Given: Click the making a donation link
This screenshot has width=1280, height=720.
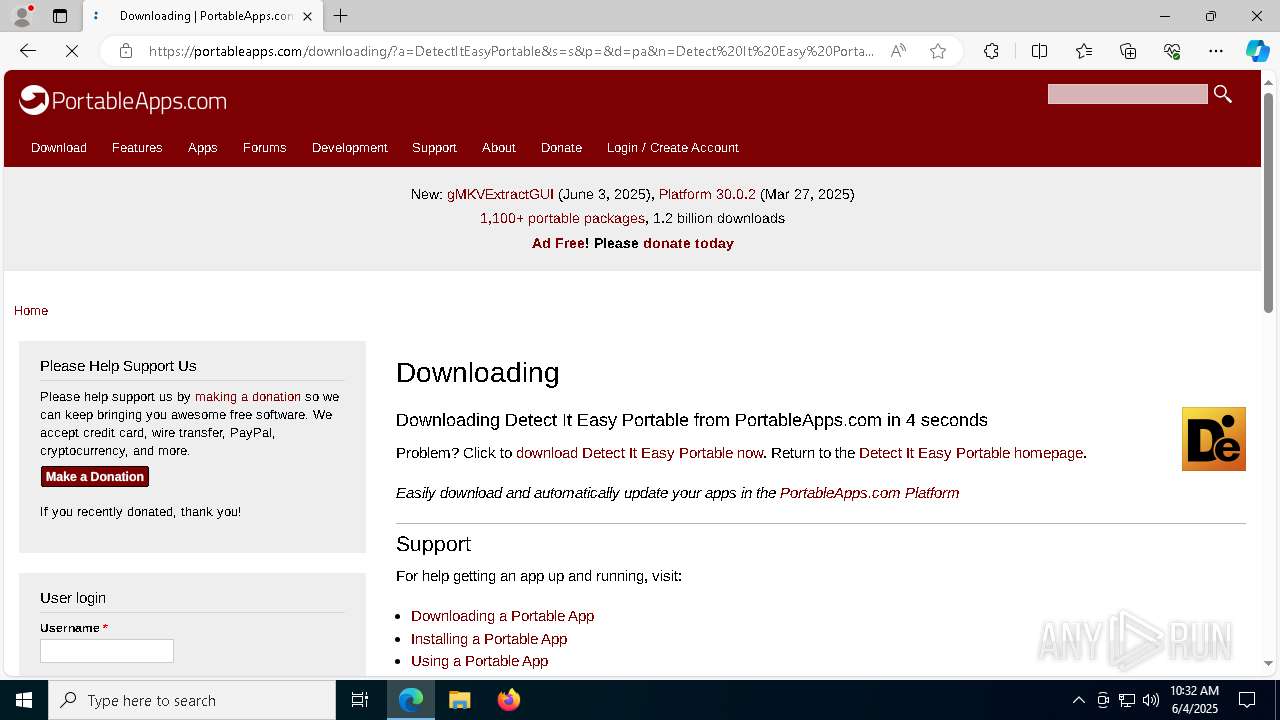Looking at the screenshot, I should [248, 397].
